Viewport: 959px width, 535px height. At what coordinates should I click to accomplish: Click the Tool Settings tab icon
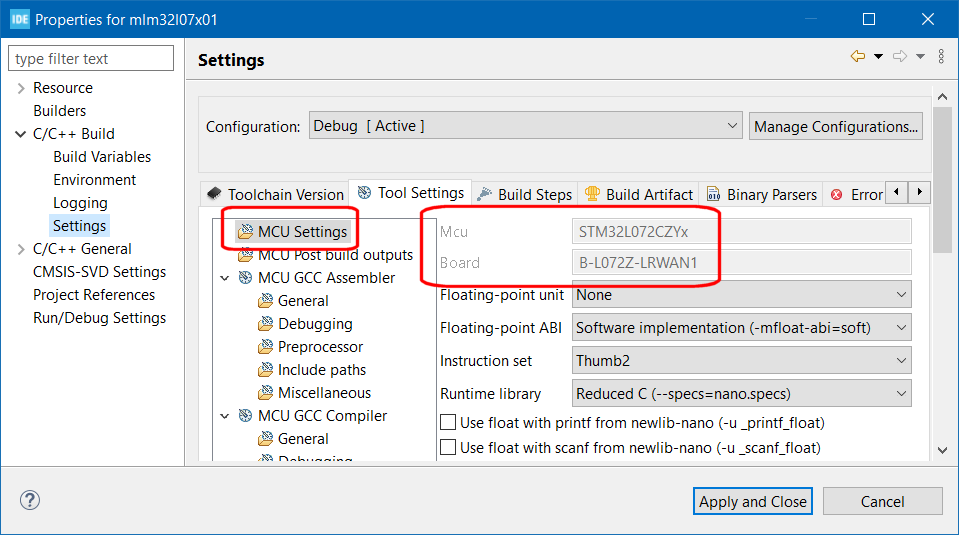[x=365, y=193]
